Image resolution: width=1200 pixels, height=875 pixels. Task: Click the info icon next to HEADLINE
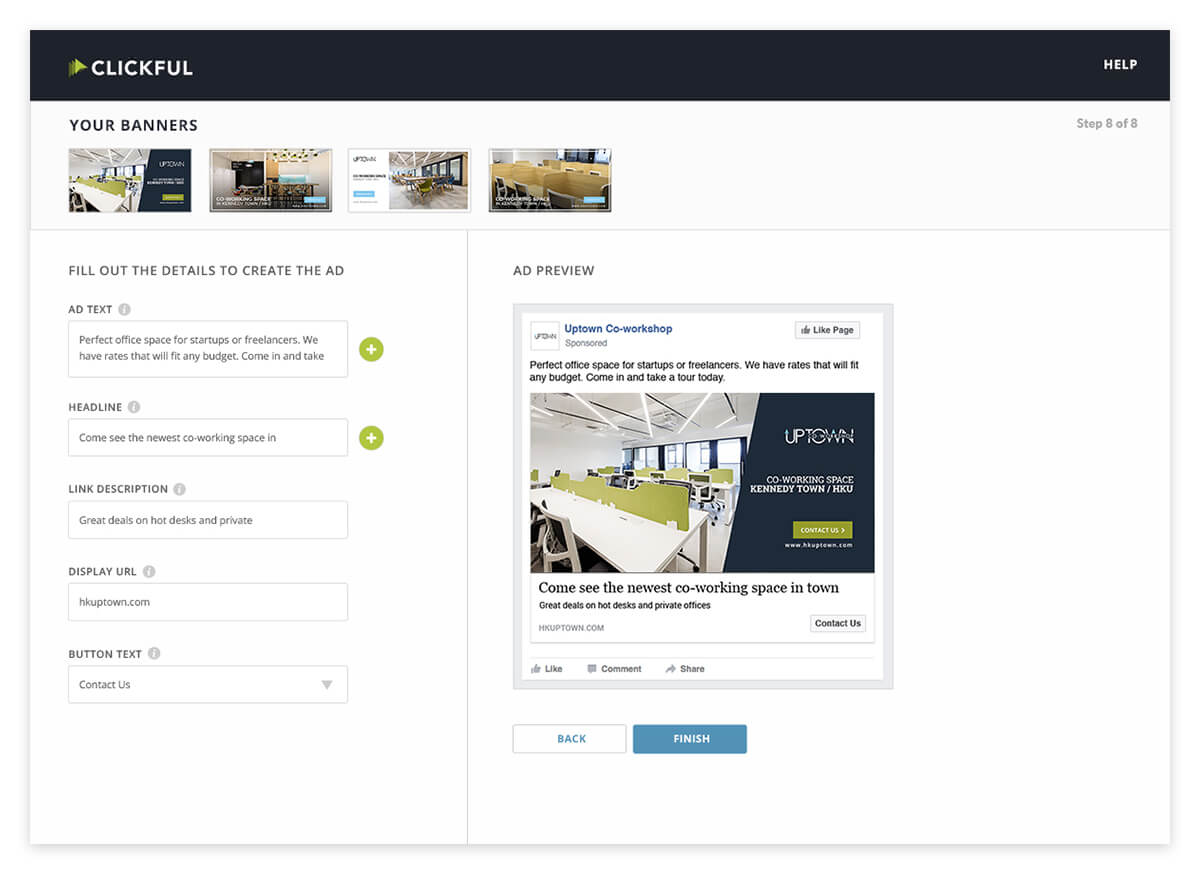point(134,408)
